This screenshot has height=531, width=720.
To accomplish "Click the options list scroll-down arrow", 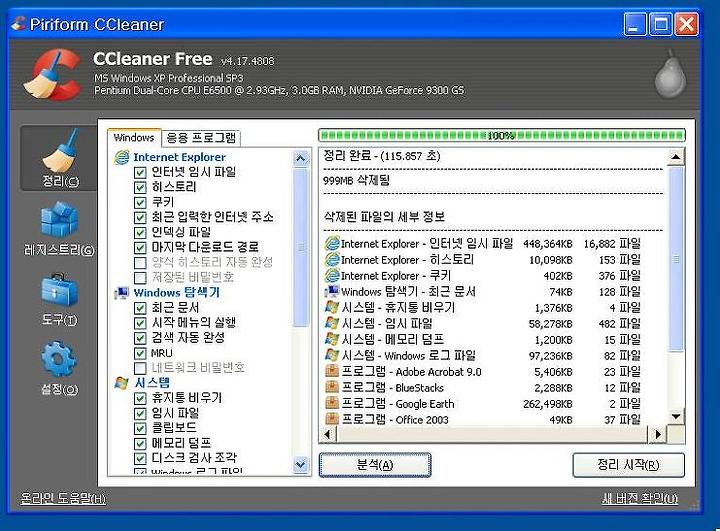I will tap(301, 464).
